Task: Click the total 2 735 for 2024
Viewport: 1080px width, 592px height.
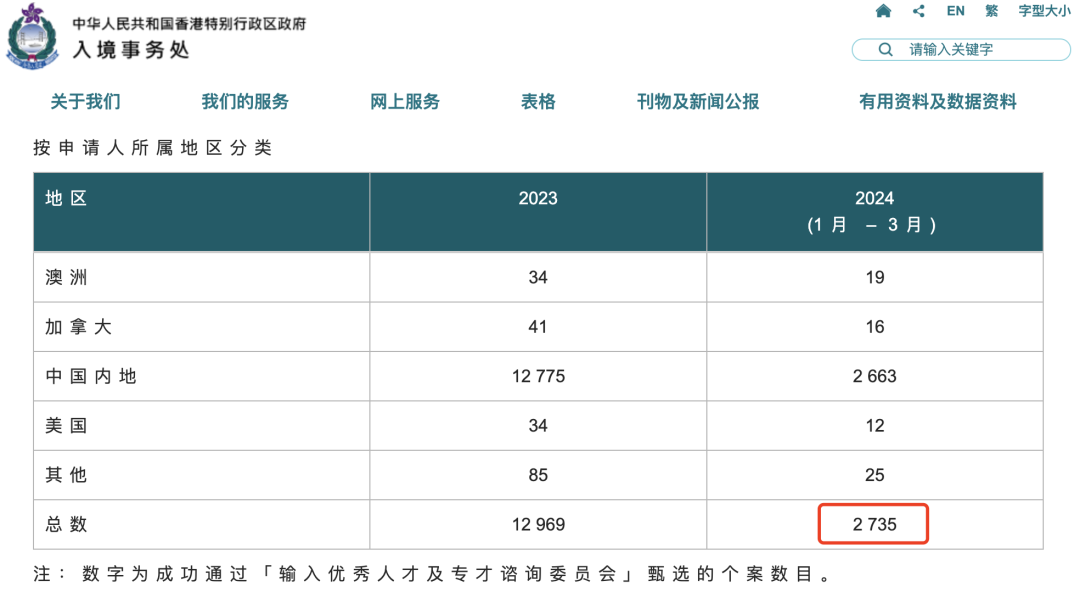Action: click(875, 524)
